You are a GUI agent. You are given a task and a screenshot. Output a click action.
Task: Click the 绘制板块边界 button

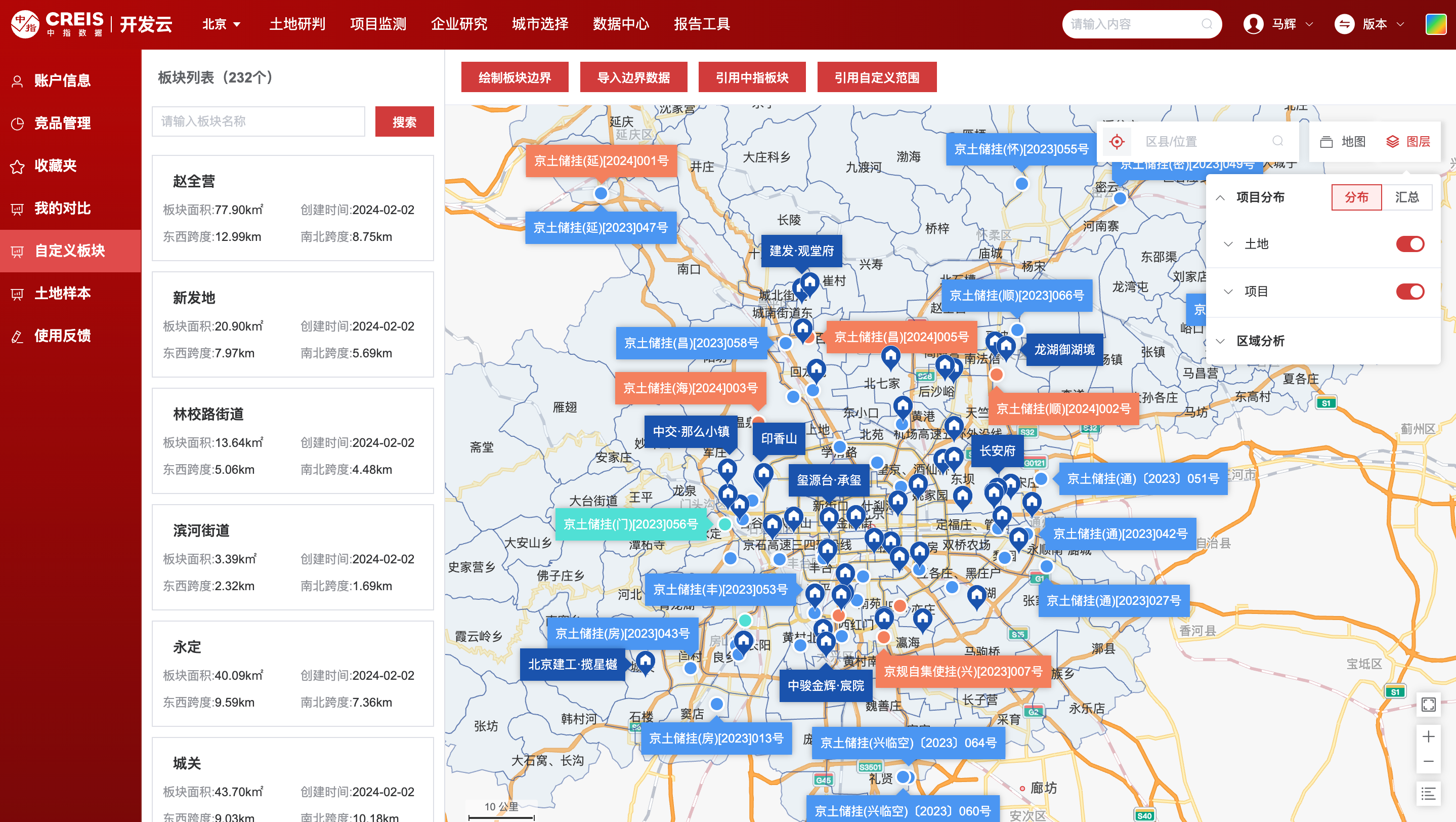click(x=515, y=77)
